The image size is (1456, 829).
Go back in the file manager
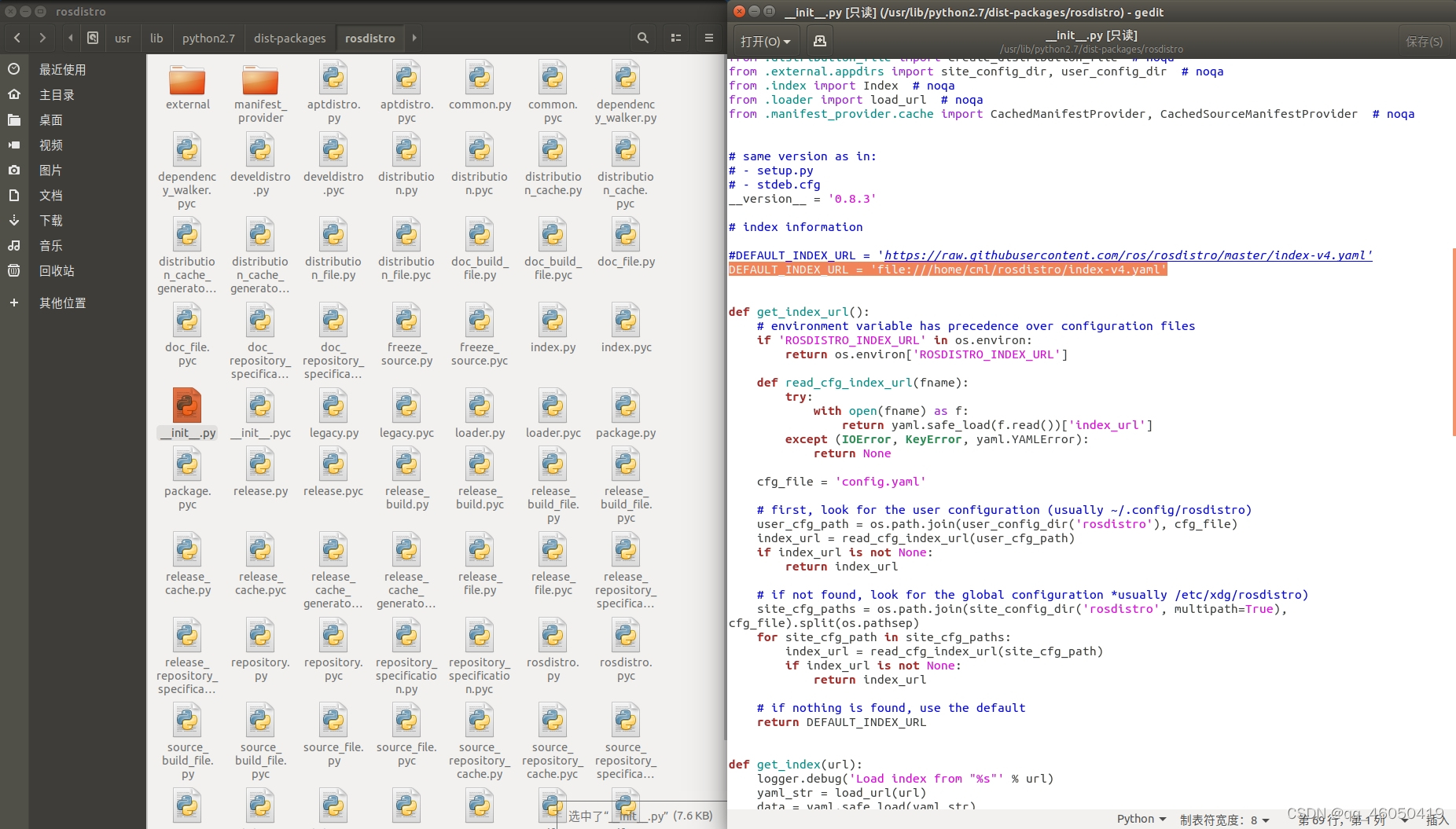pos(17,38)
